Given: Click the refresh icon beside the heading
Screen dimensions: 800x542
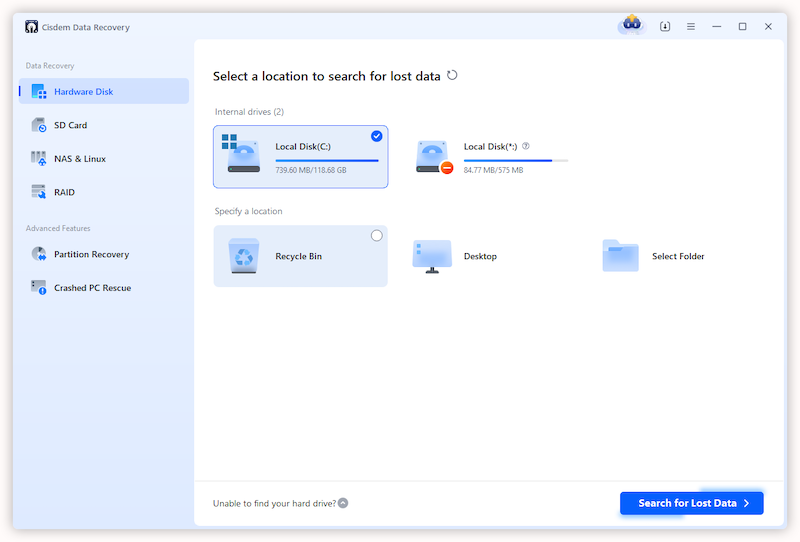Looking at the screenshot, I should pyautogui.click(x=453, y=75).
